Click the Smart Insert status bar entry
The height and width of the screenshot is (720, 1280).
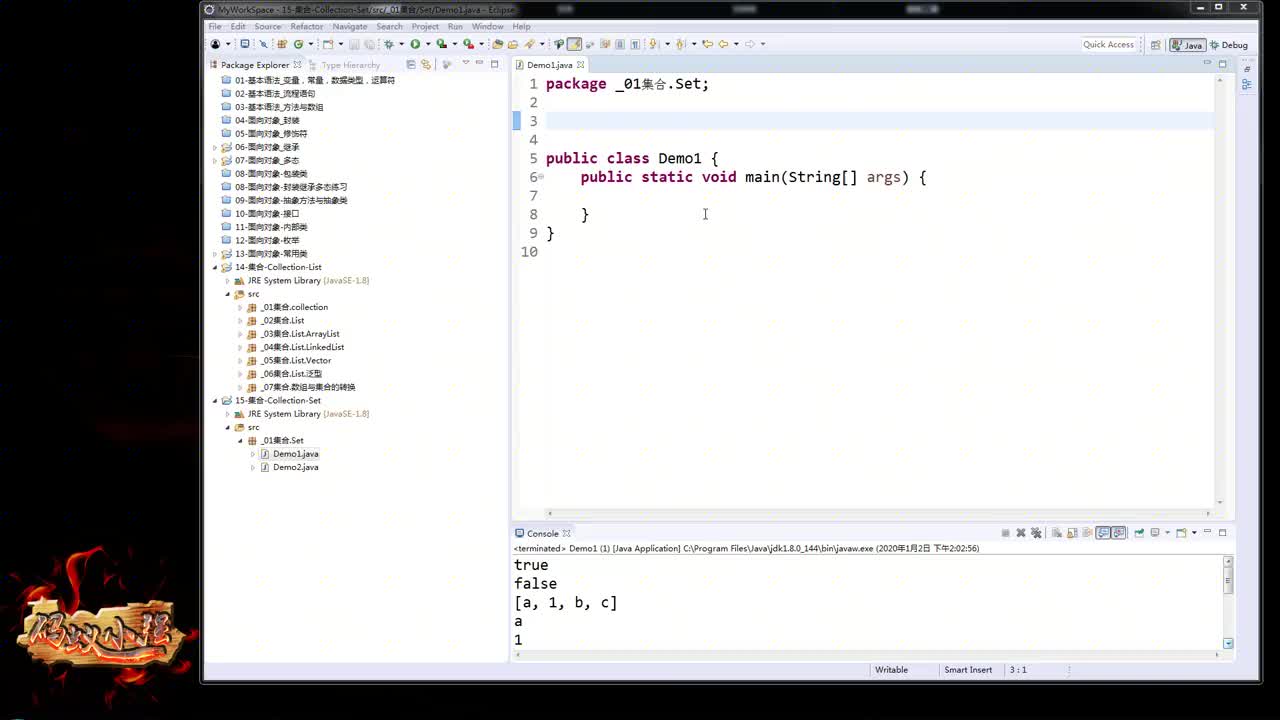pos(968,670)
